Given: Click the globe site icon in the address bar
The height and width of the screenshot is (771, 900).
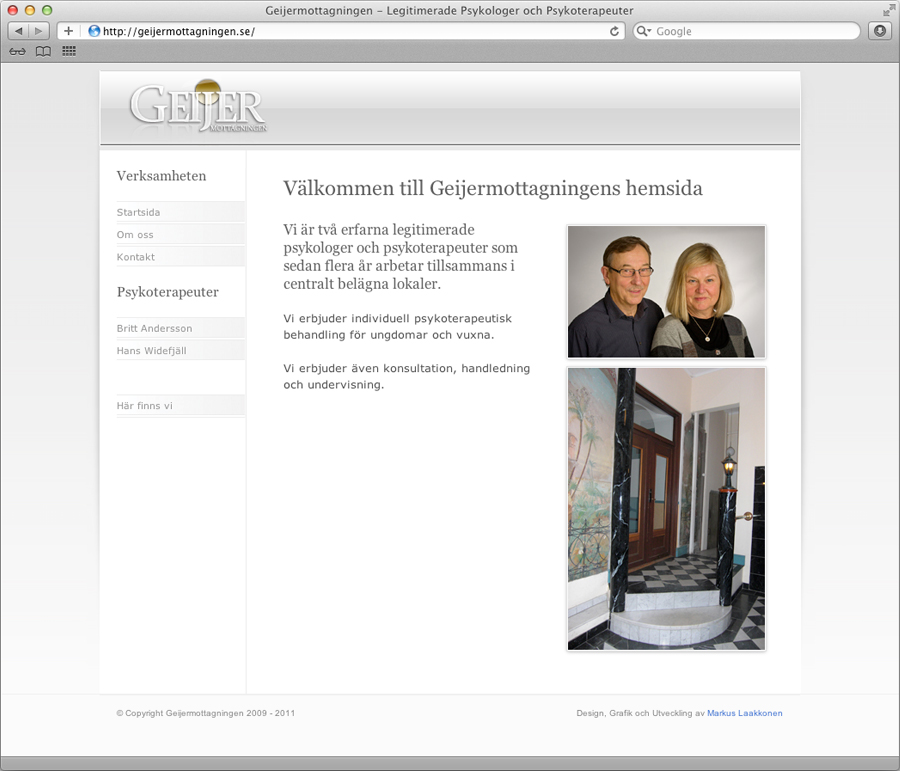Looking at the screenshot, I should point(94,31).
